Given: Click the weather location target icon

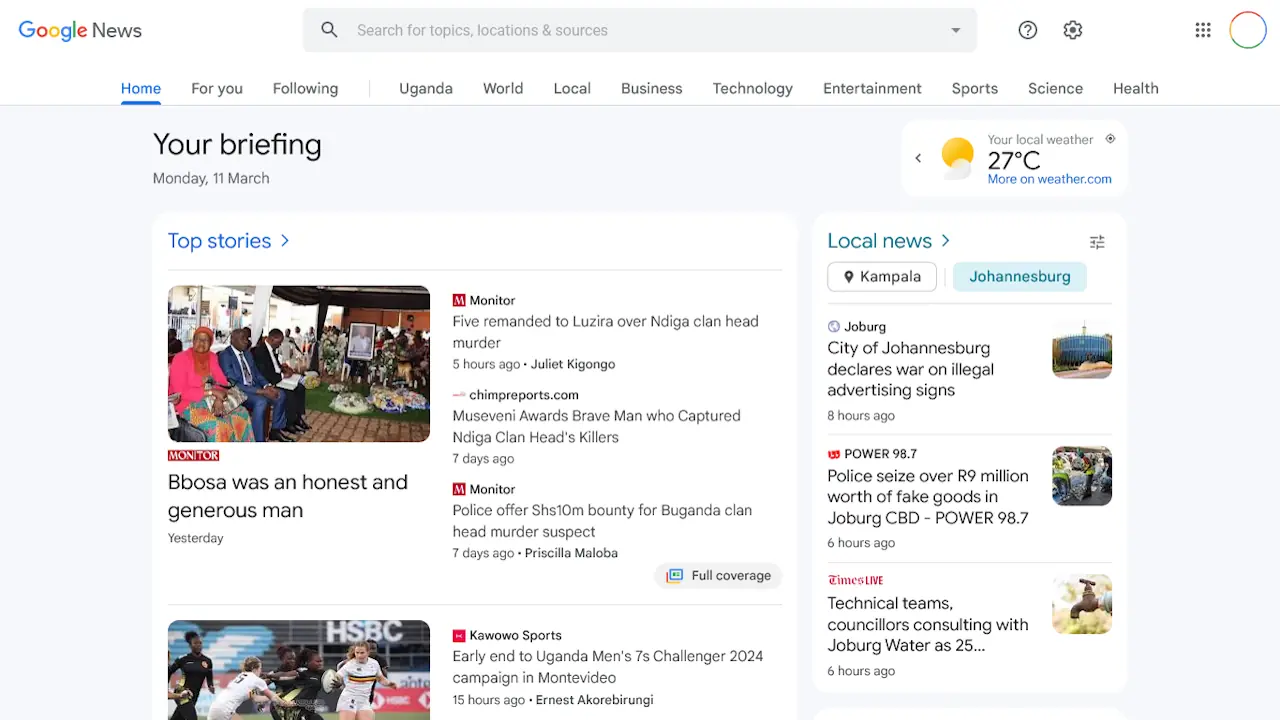Looking at the screenshot, I should [1110, 139].
